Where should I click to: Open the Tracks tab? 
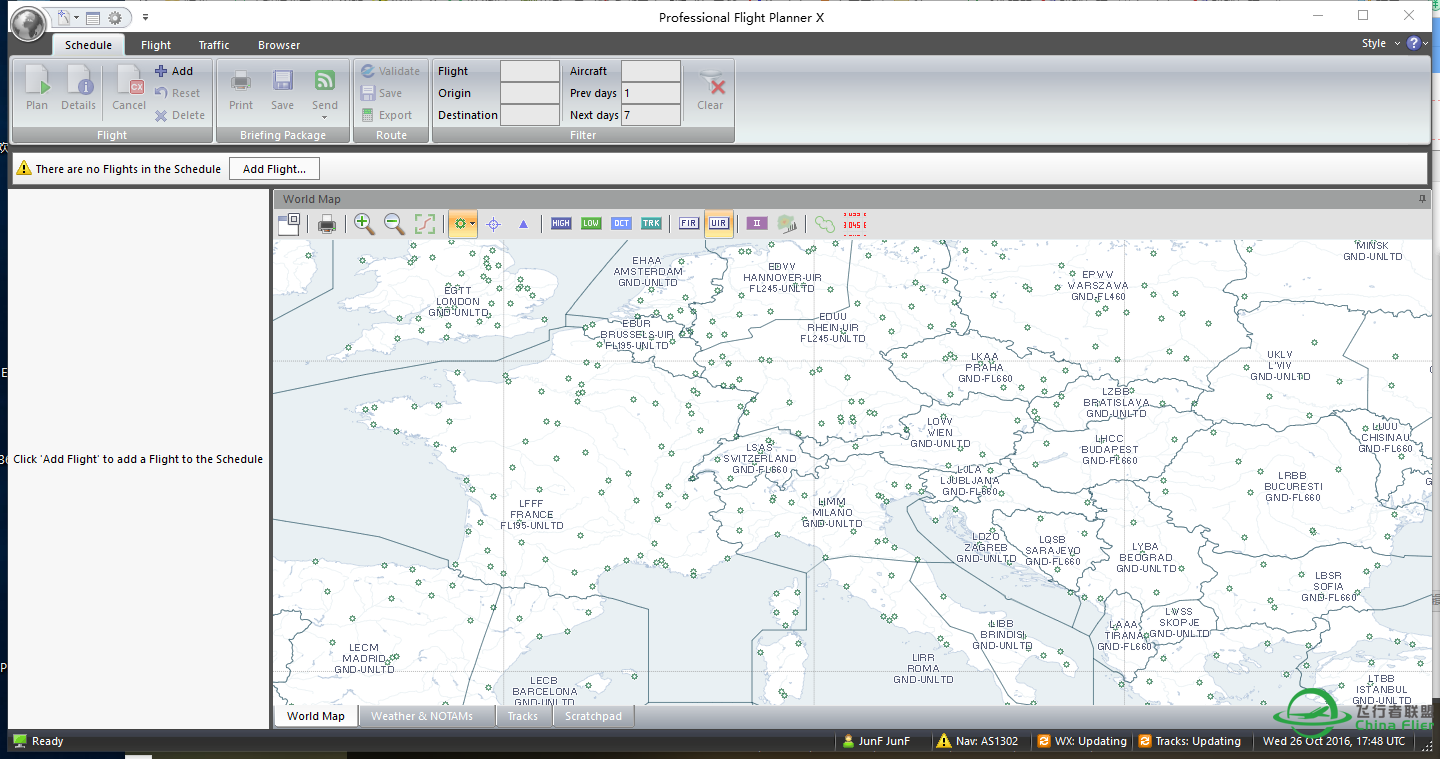[523, 716]
